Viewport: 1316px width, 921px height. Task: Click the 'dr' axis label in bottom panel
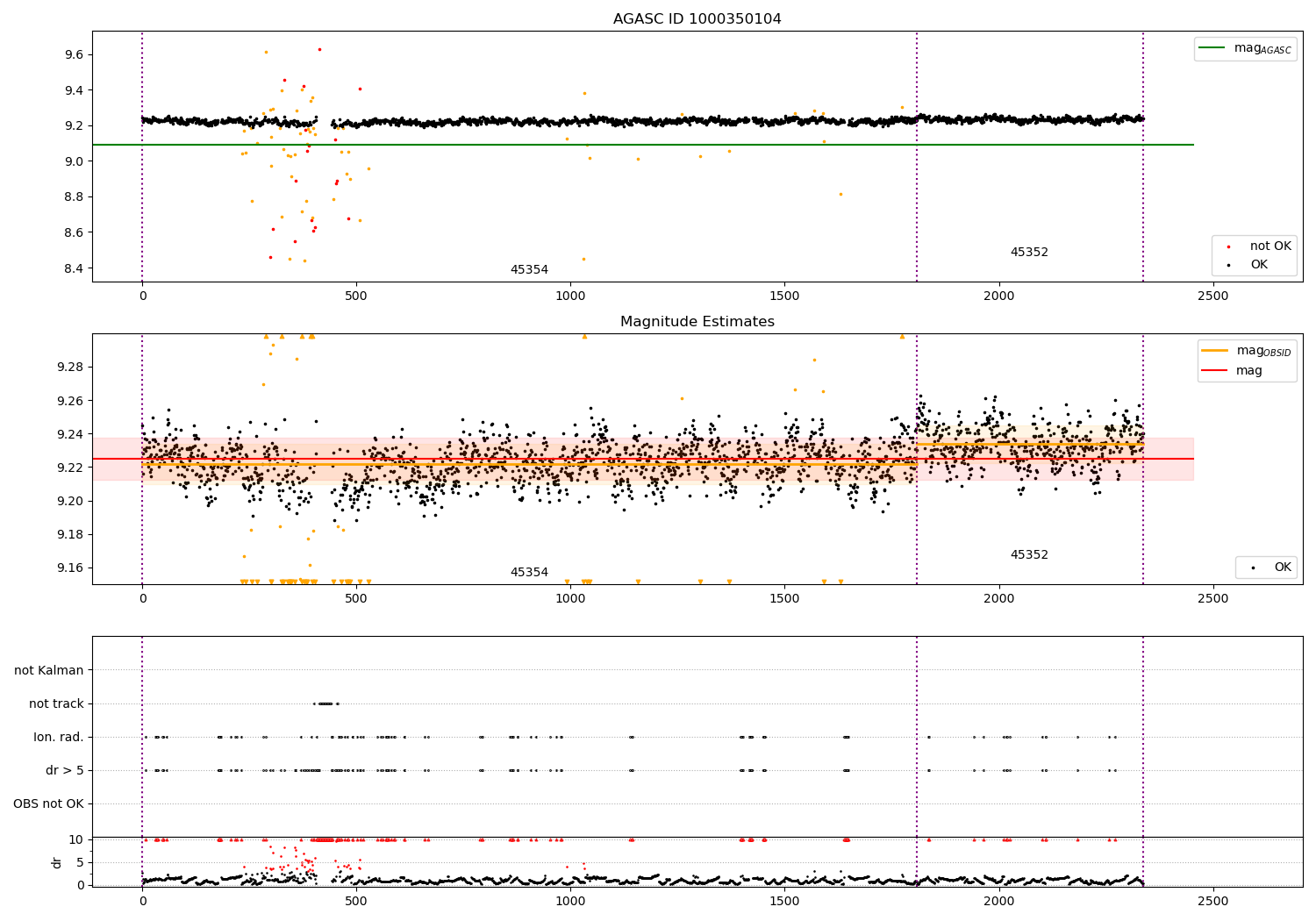(x=57, y=862)
